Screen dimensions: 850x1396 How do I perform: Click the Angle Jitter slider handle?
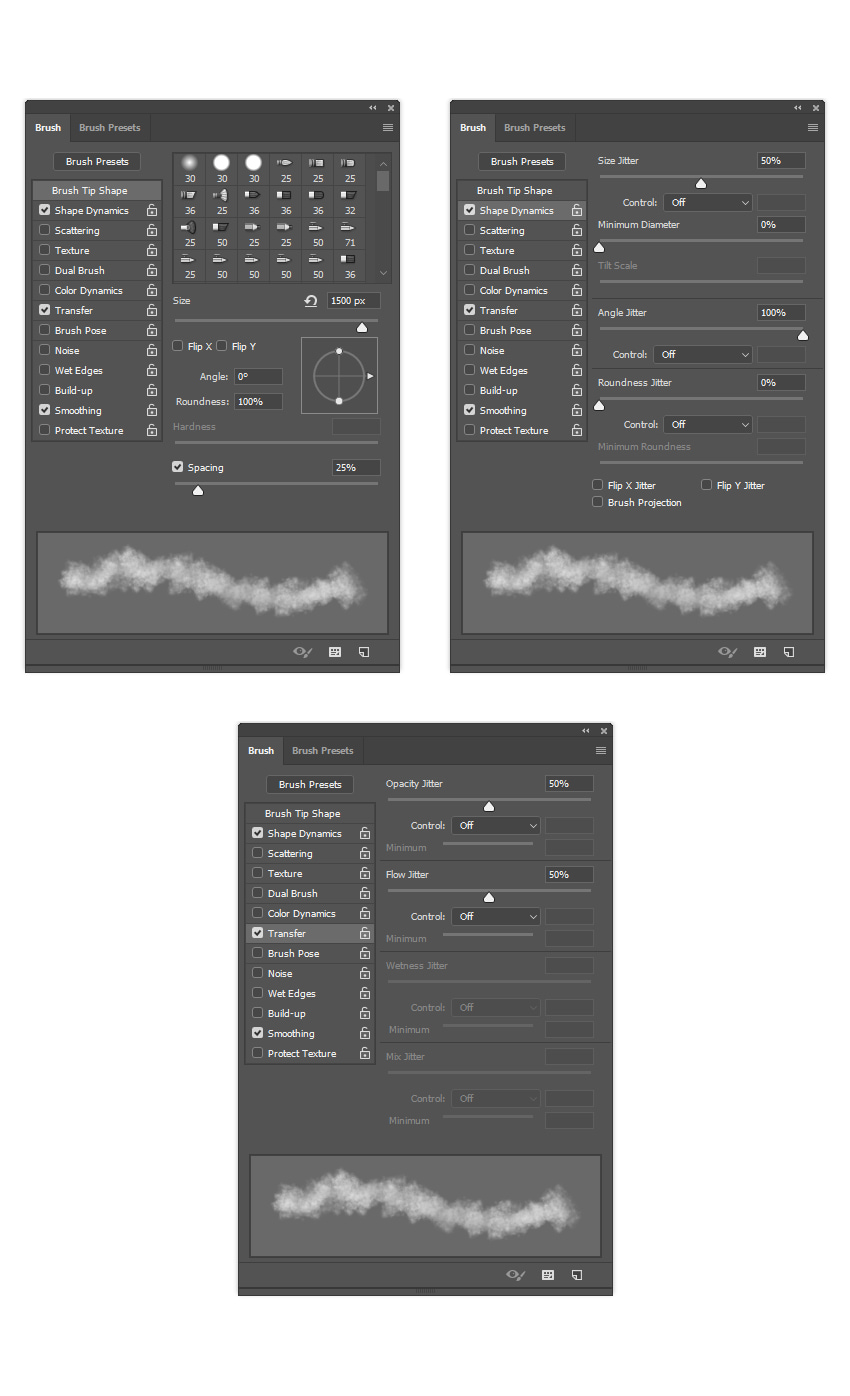pos(802,336)
